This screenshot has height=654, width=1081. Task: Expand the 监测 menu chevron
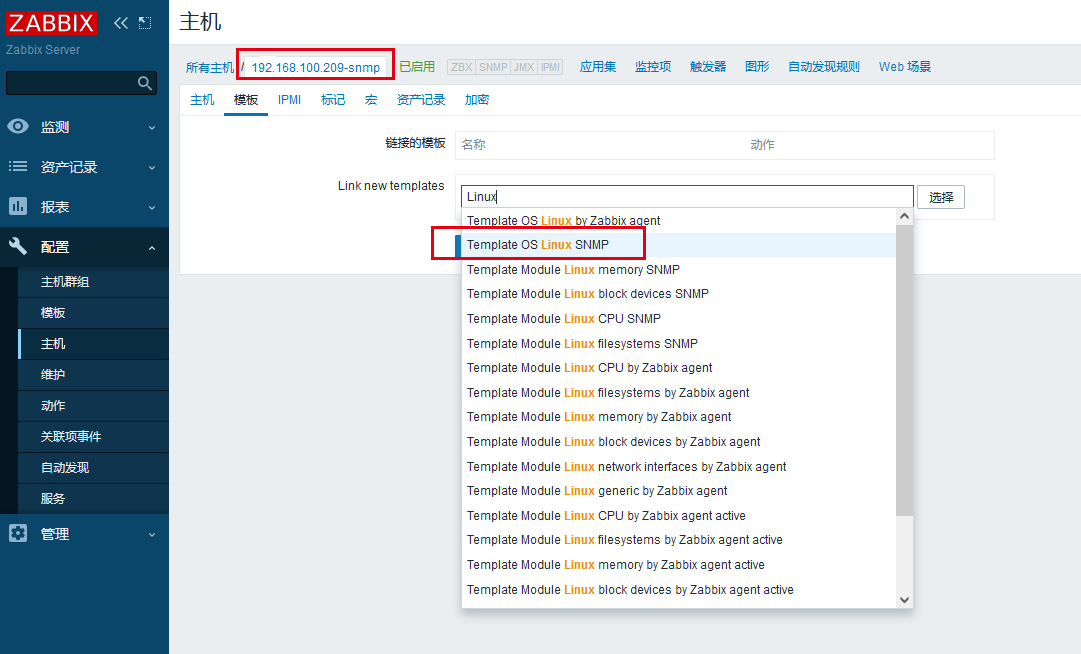point(152,127)
